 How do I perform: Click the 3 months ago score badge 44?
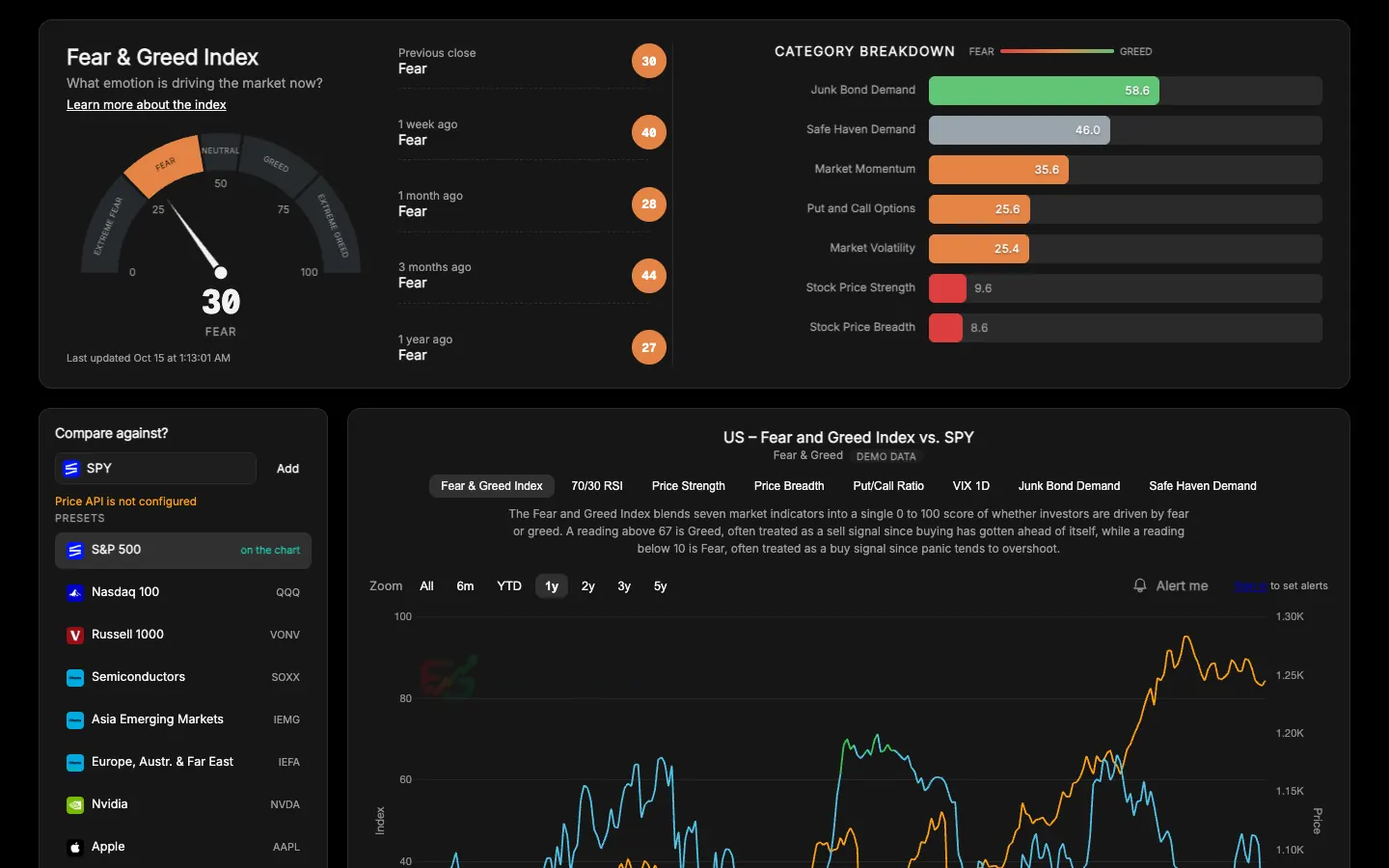click(649, 276)
